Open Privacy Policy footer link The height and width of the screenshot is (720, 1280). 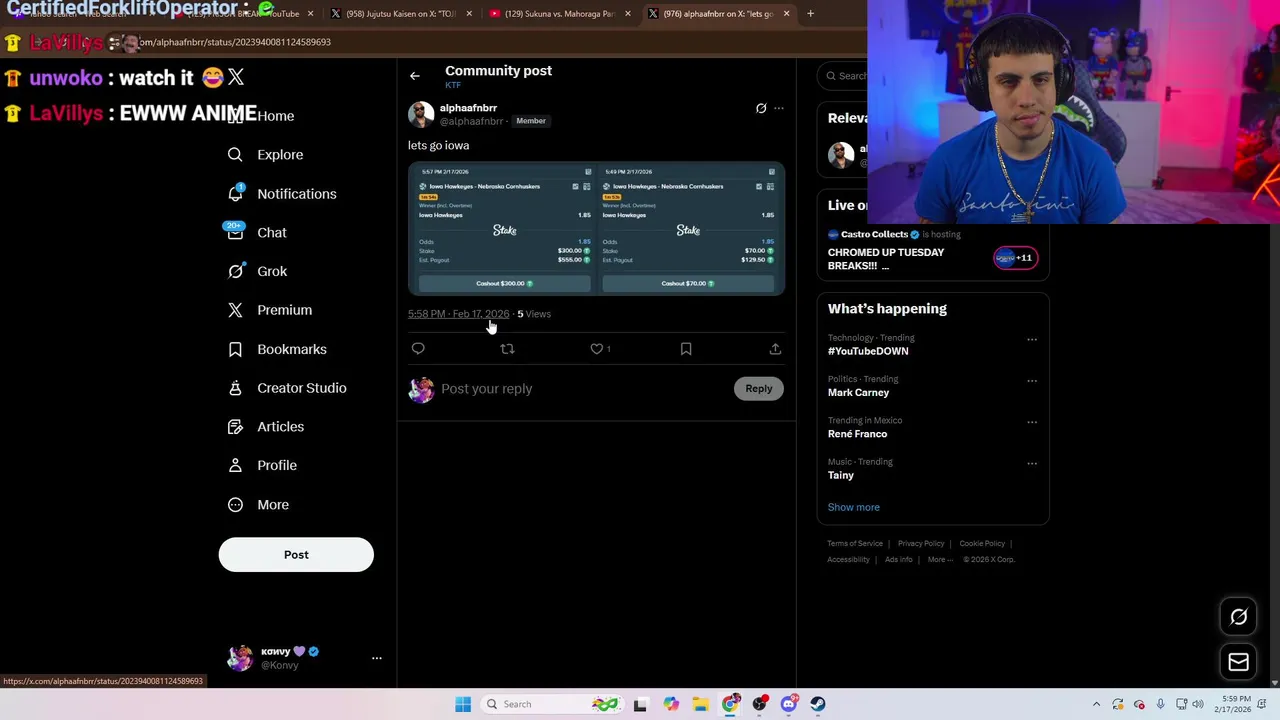(x=921, y=544)
